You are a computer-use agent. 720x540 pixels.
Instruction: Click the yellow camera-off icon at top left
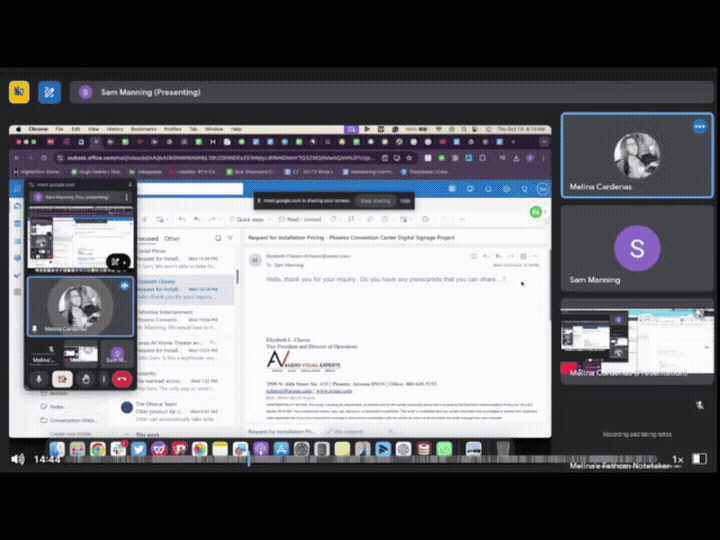click(19, 92)
